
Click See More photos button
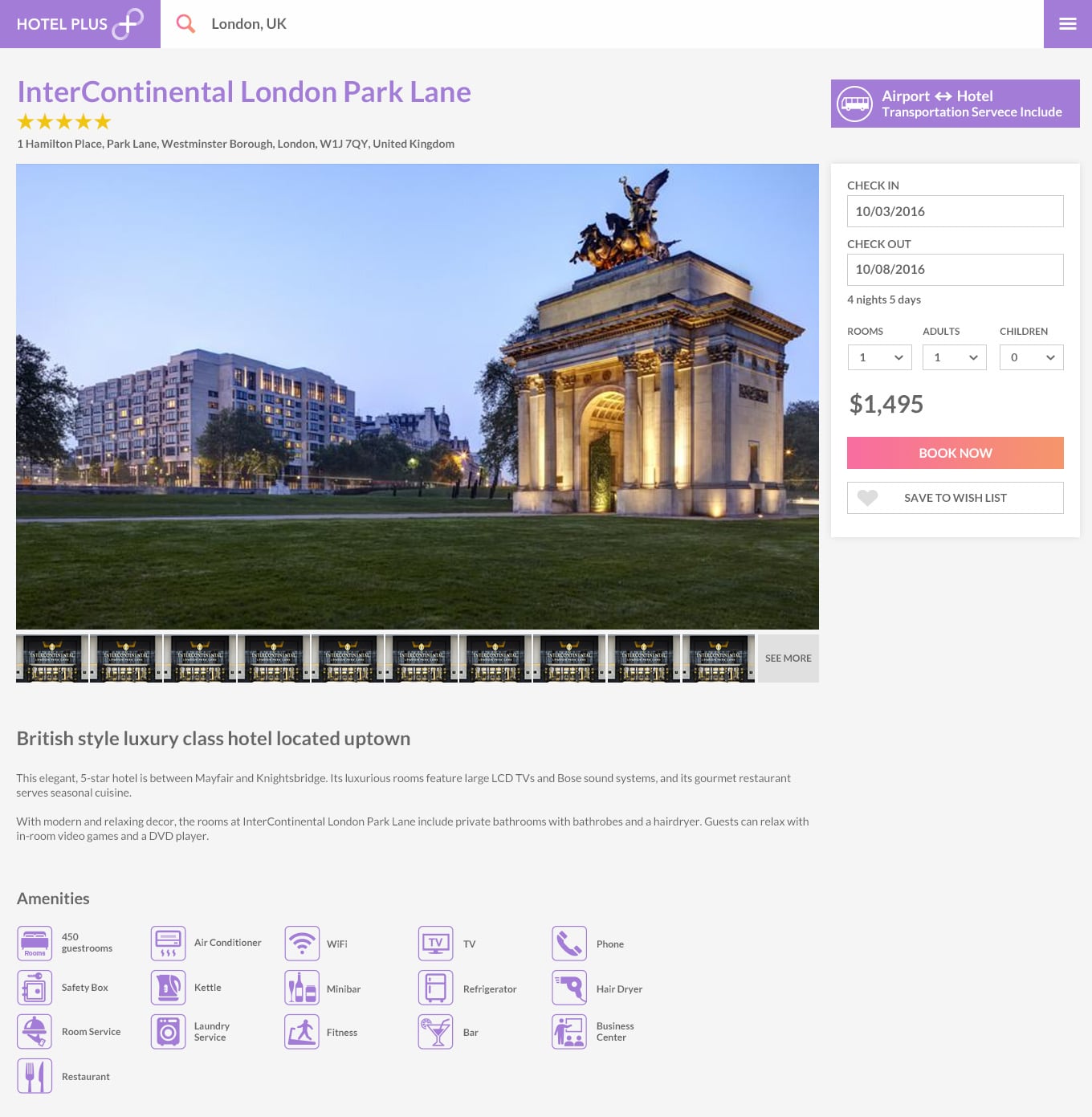coord(788,658)
